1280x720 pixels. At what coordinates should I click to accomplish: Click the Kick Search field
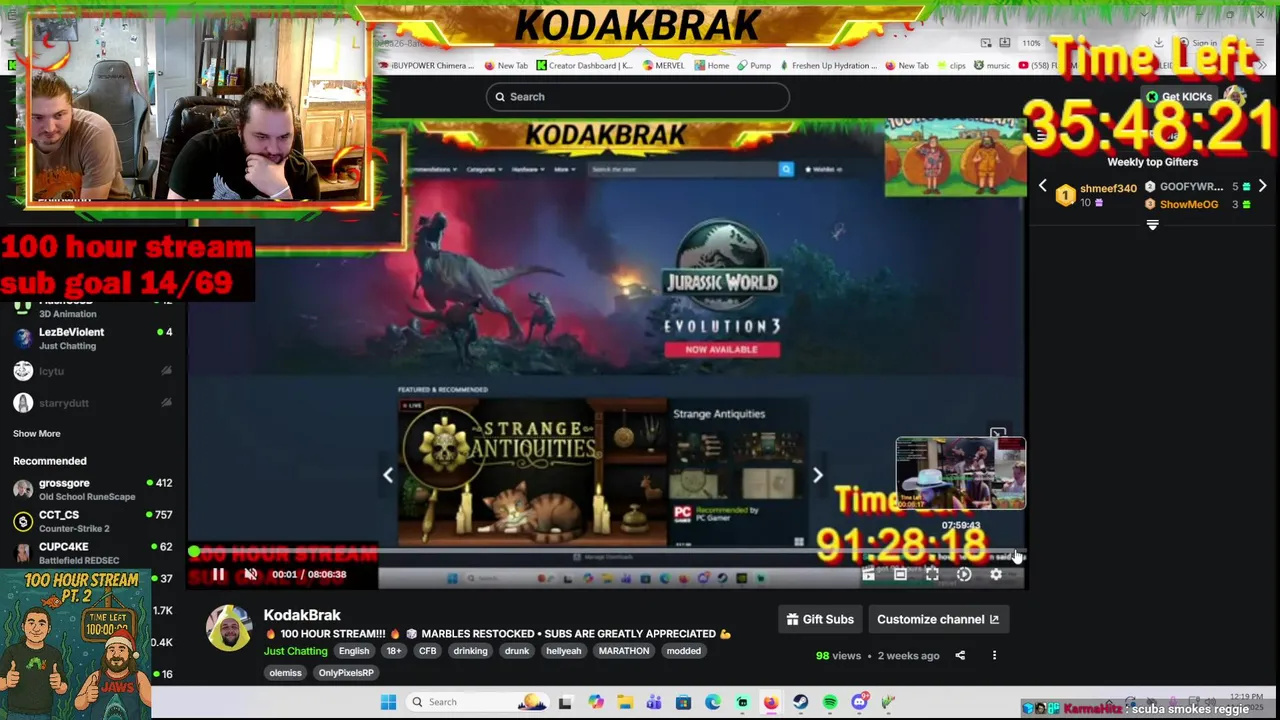click(638, 97)
